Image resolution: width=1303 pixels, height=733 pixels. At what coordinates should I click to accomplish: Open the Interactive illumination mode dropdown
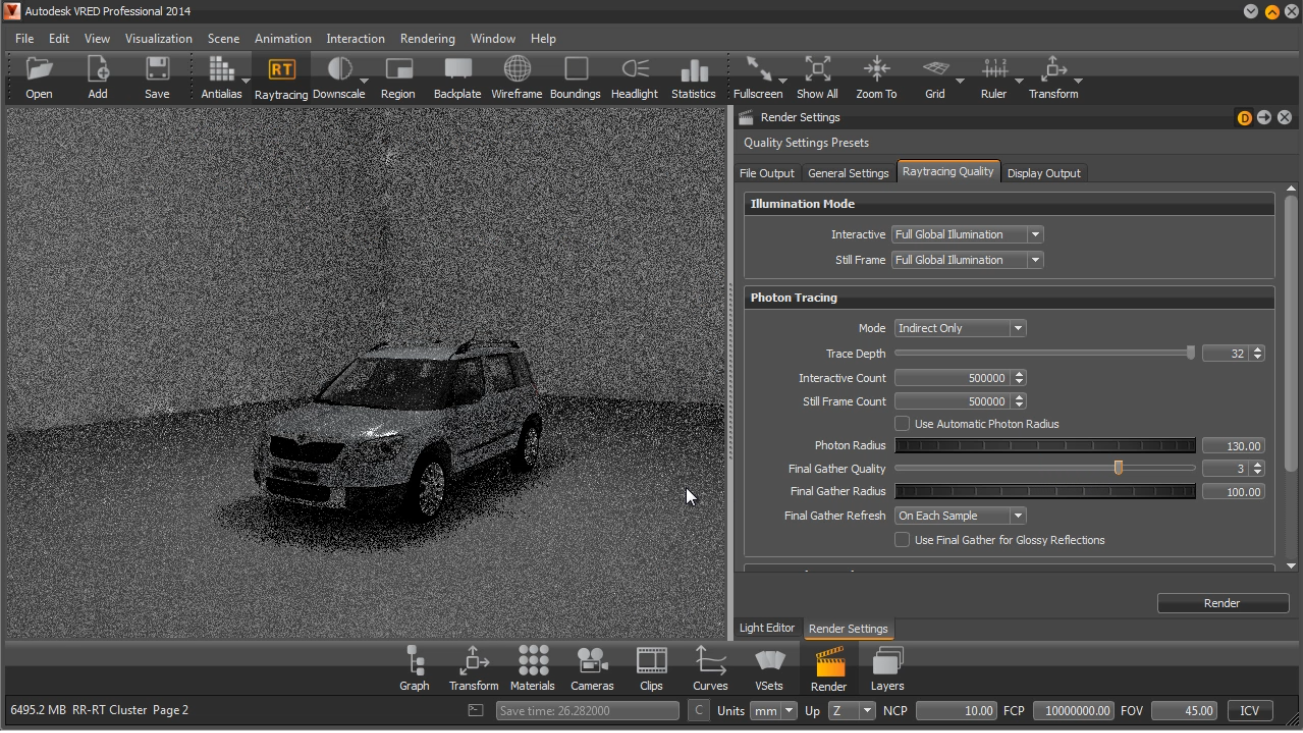(968, 235)
